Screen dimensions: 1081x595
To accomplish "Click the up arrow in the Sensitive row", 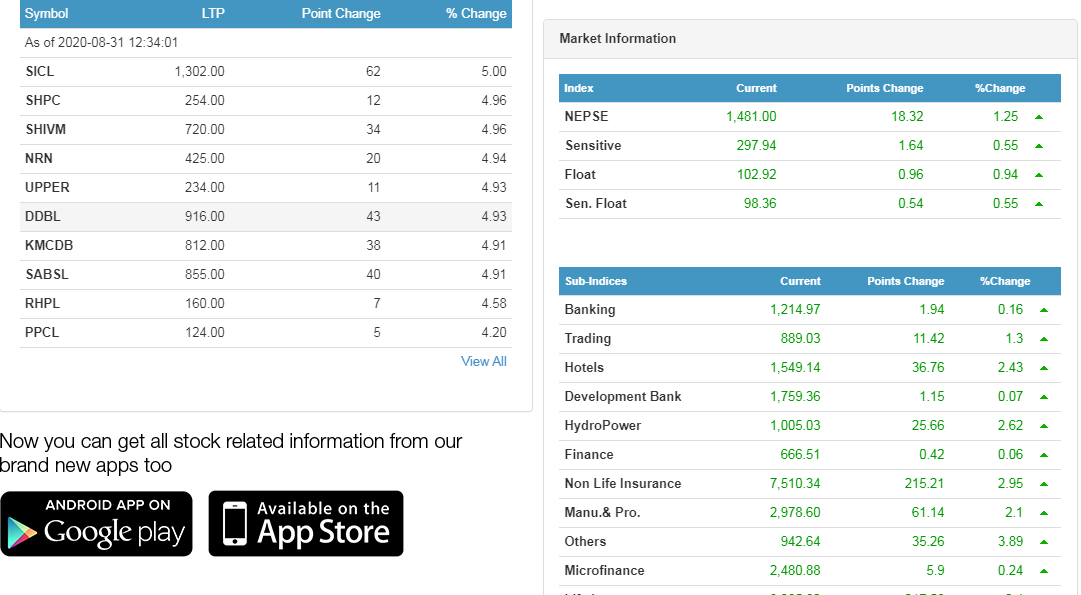I will pyautogui.click(x=1039, y=146).
